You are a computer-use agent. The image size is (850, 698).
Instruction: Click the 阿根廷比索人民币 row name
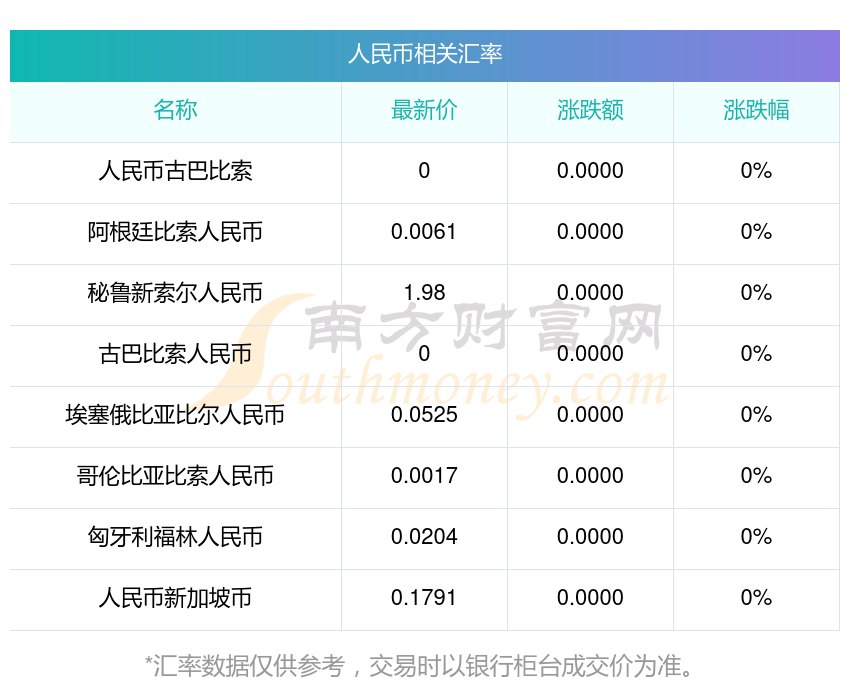pos(175,232)
